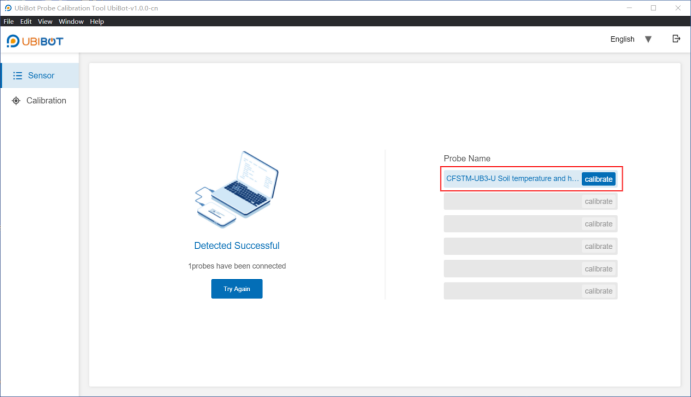Open the Help menu
This screenshot has width=691, height=397.
[97, 21]
